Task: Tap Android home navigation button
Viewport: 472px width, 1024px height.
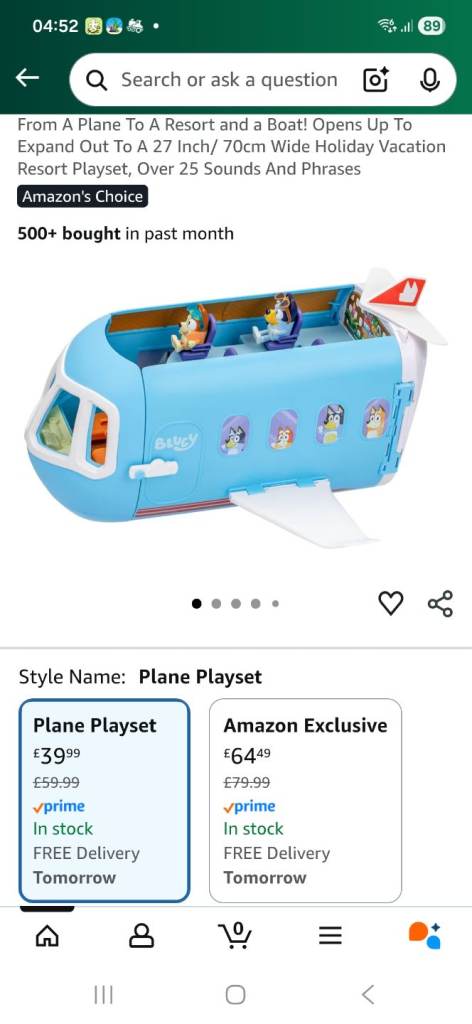Action: 236,995
